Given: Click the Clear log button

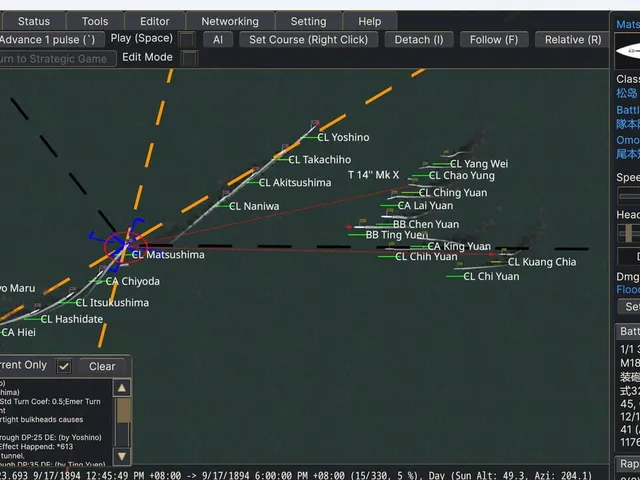Looking at the screenshot, I should [x=102, y=366].
